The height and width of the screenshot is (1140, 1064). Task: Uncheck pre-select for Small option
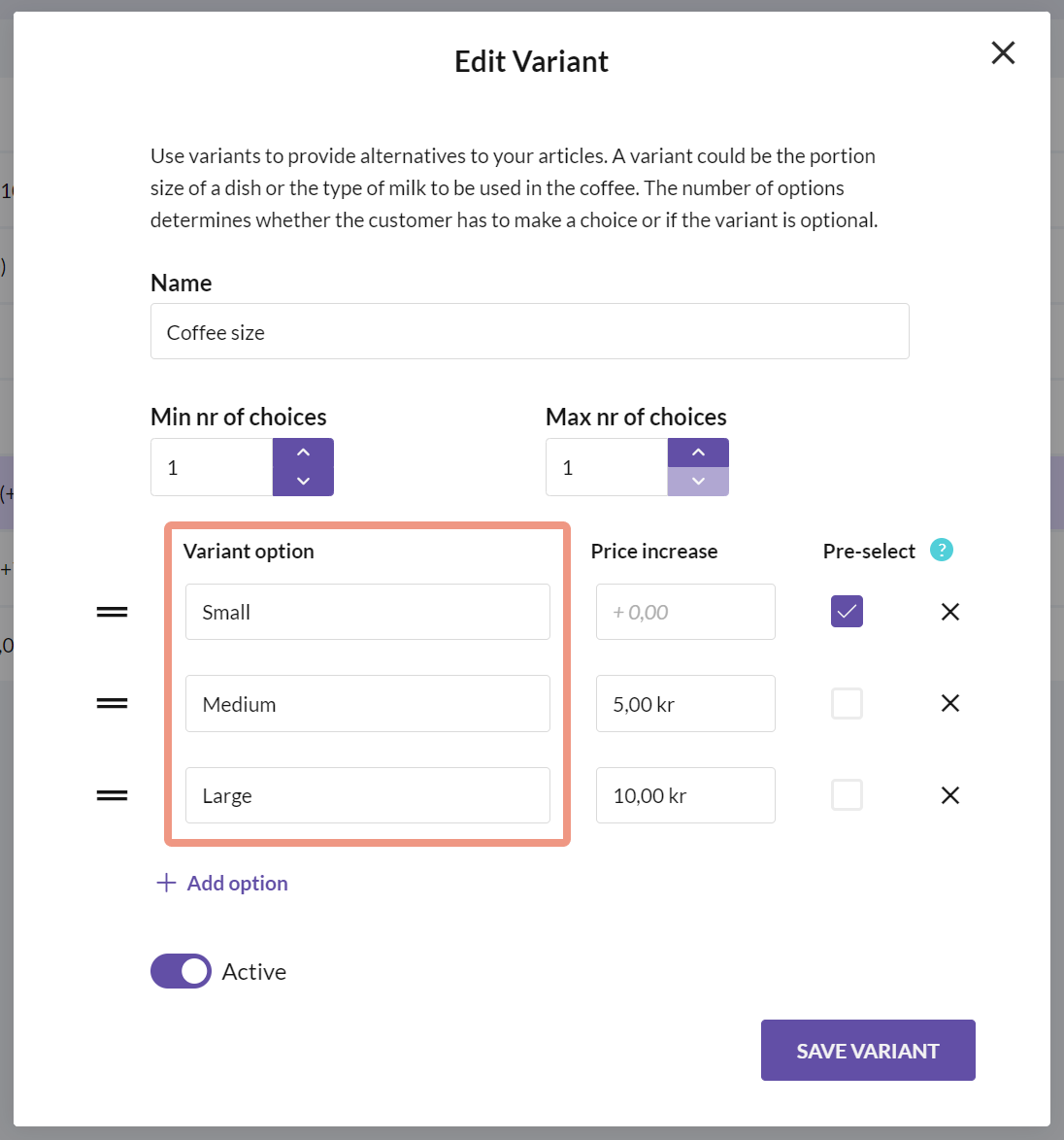click(847, 612)
